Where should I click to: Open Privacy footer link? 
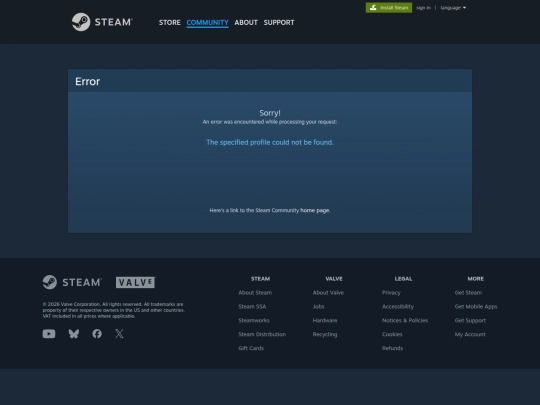[391, 292]
